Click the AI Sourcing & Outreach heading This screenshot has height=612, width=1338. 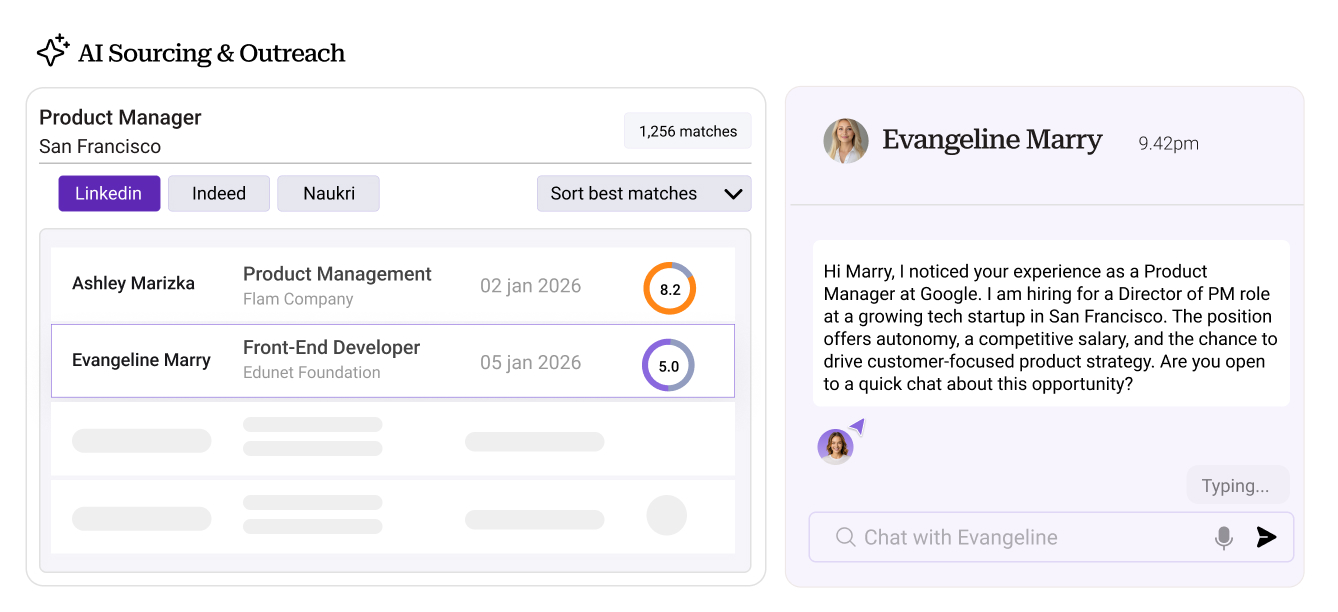[212, 53]
